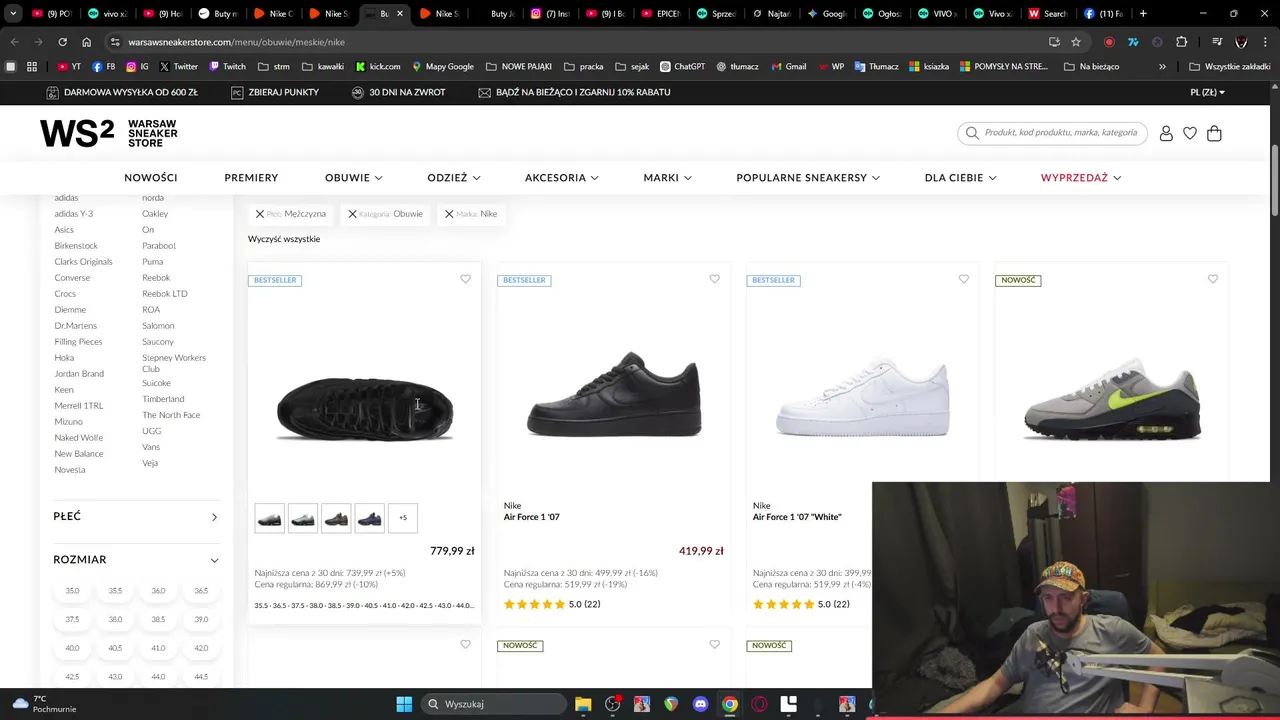
Task: Select size 40.5 filter
Action: point(115,648)
